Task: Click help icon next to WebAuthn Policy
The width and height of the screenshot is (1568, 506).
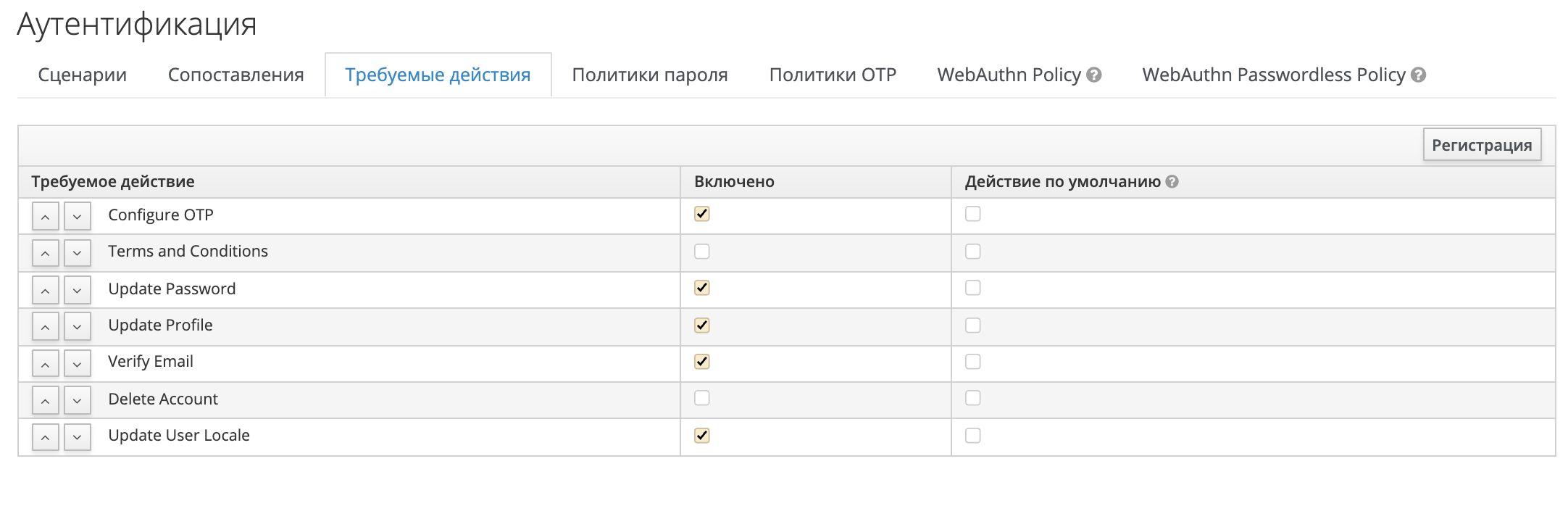Action: click(1094, 75)
